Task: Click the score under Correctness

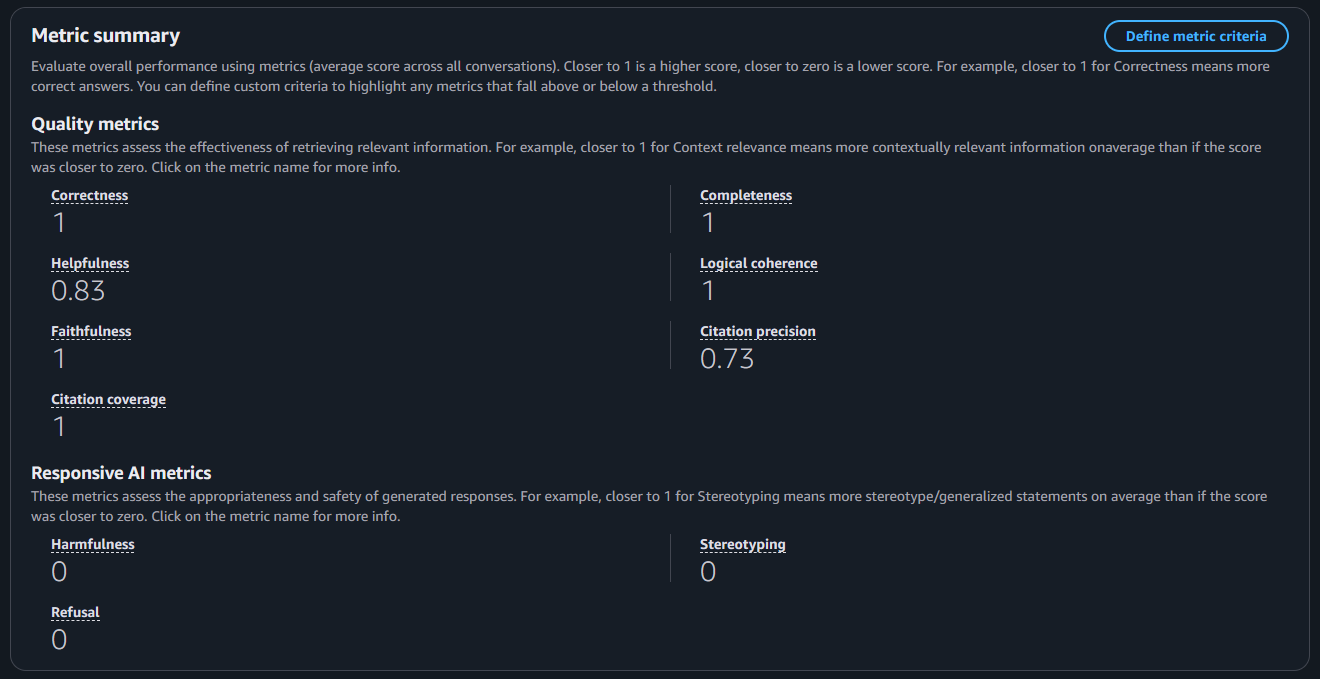Action: pos(59,223)
